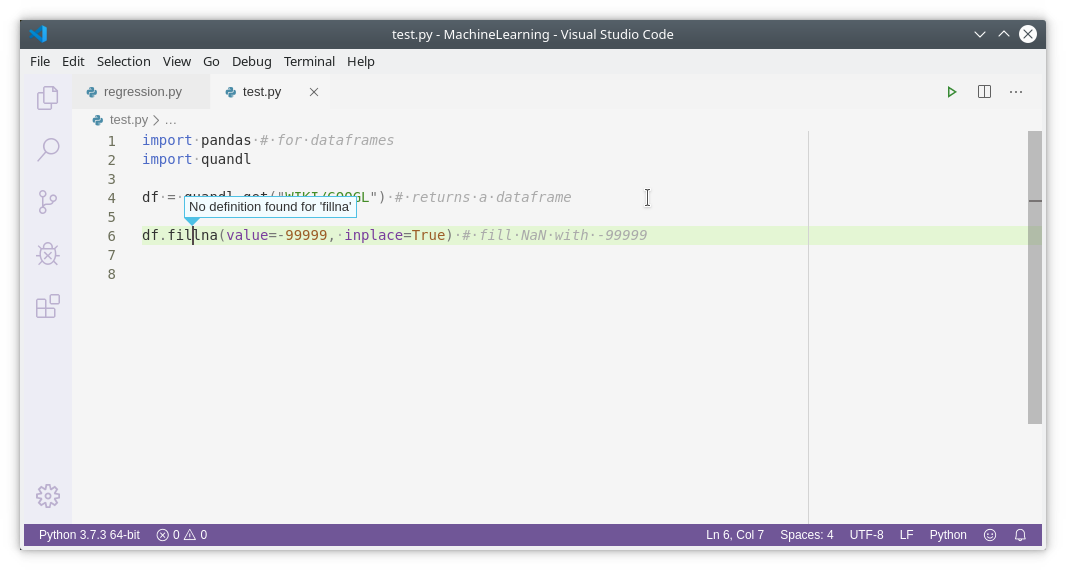The image size is (1066, 570).
Task: Click the VS Code logo in title bar
Action: click(39, 34)
